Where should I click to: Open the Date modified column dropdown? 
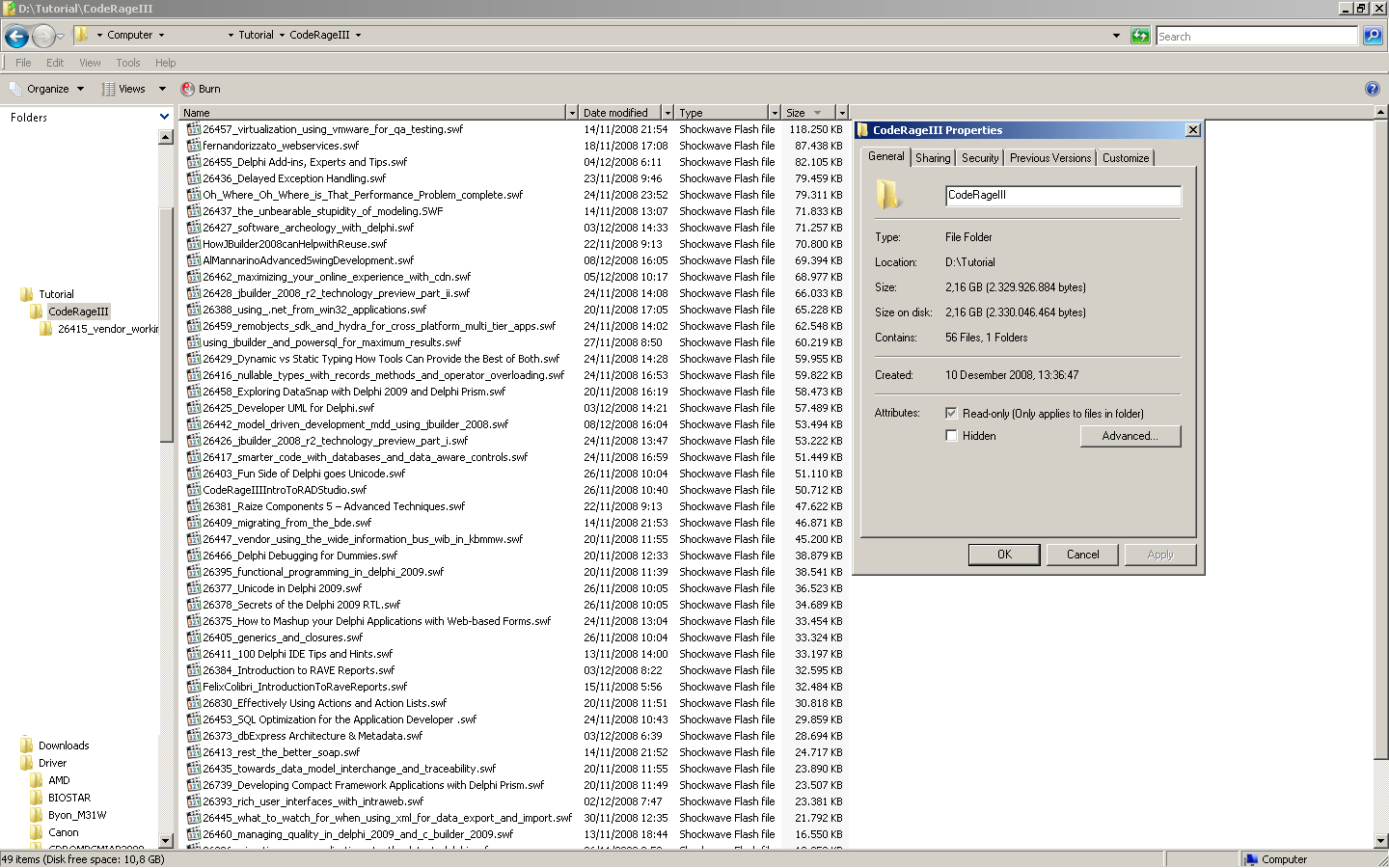coord(667,113)
